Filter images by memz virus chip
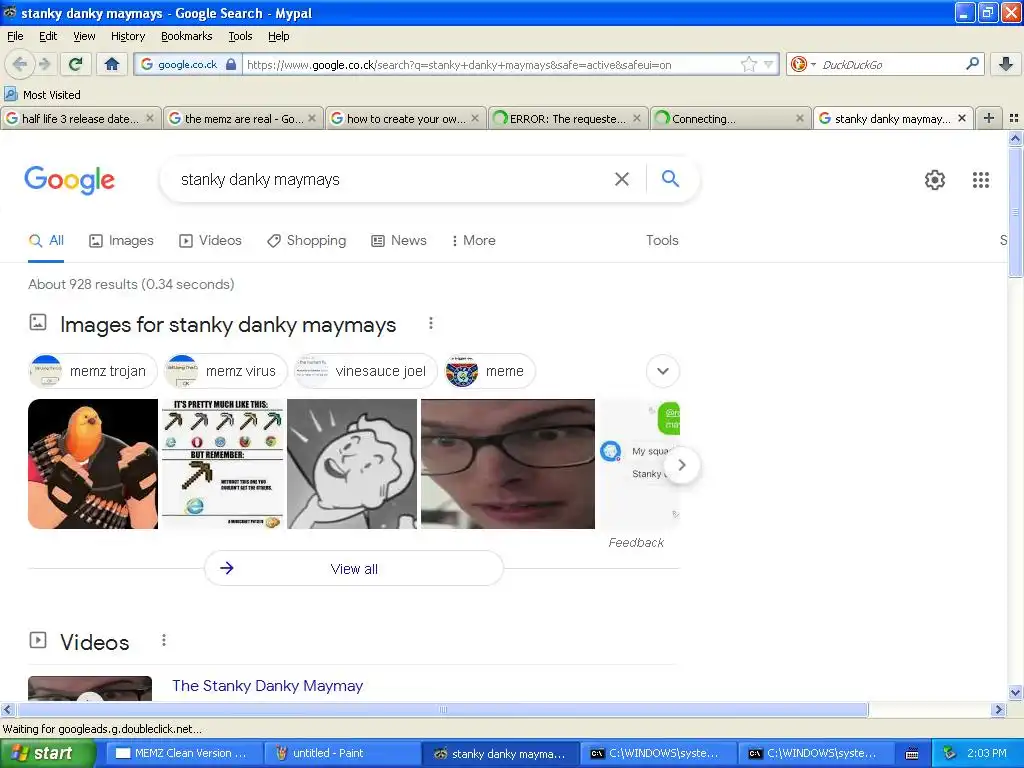Image resolution: width=1024 pixels, height=768 pixels. (x=225, y=371)
